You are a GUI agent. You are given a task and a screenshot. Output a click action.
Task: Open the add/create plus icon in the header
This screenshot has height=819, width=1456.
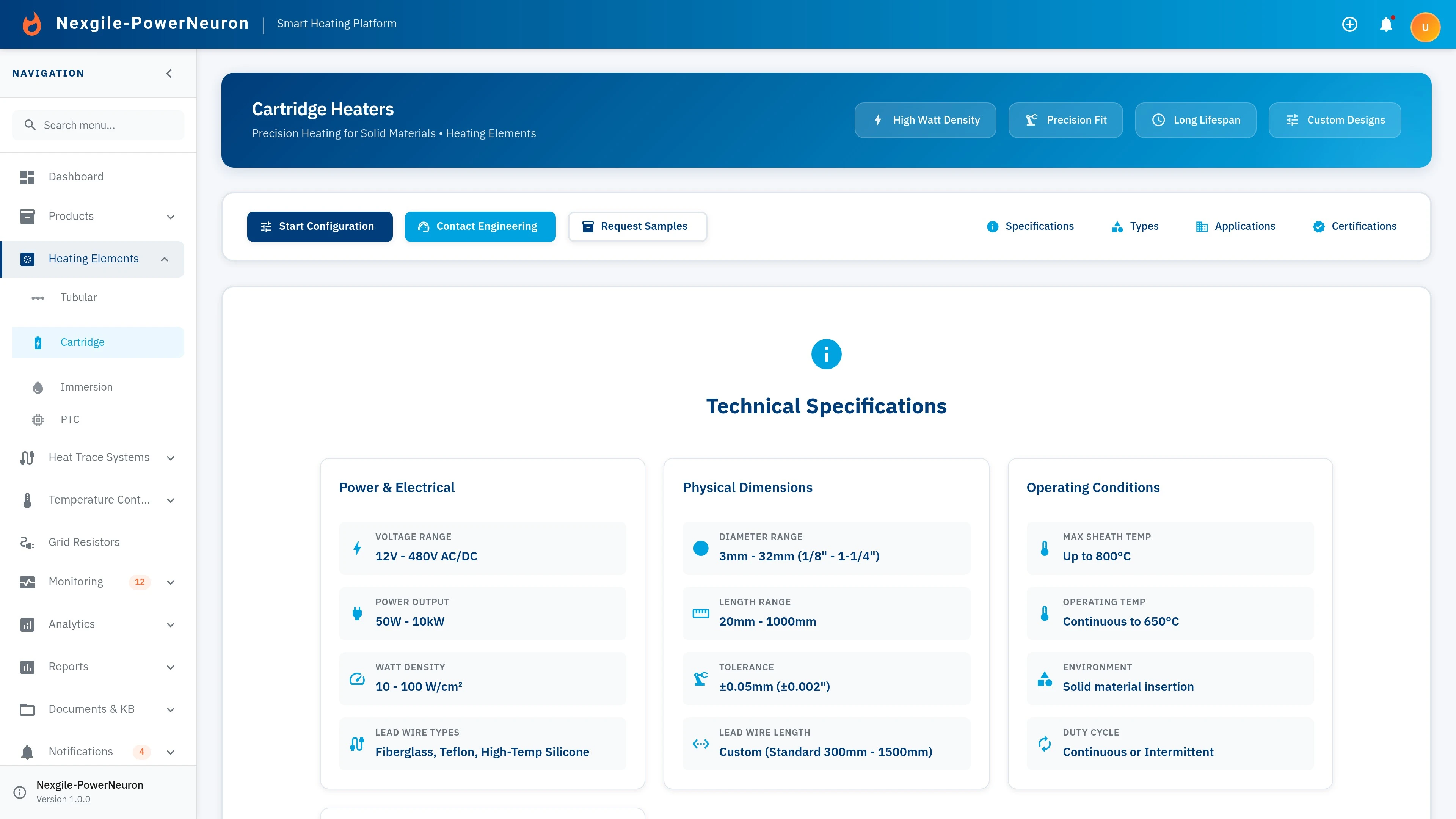click(1349, 24)
